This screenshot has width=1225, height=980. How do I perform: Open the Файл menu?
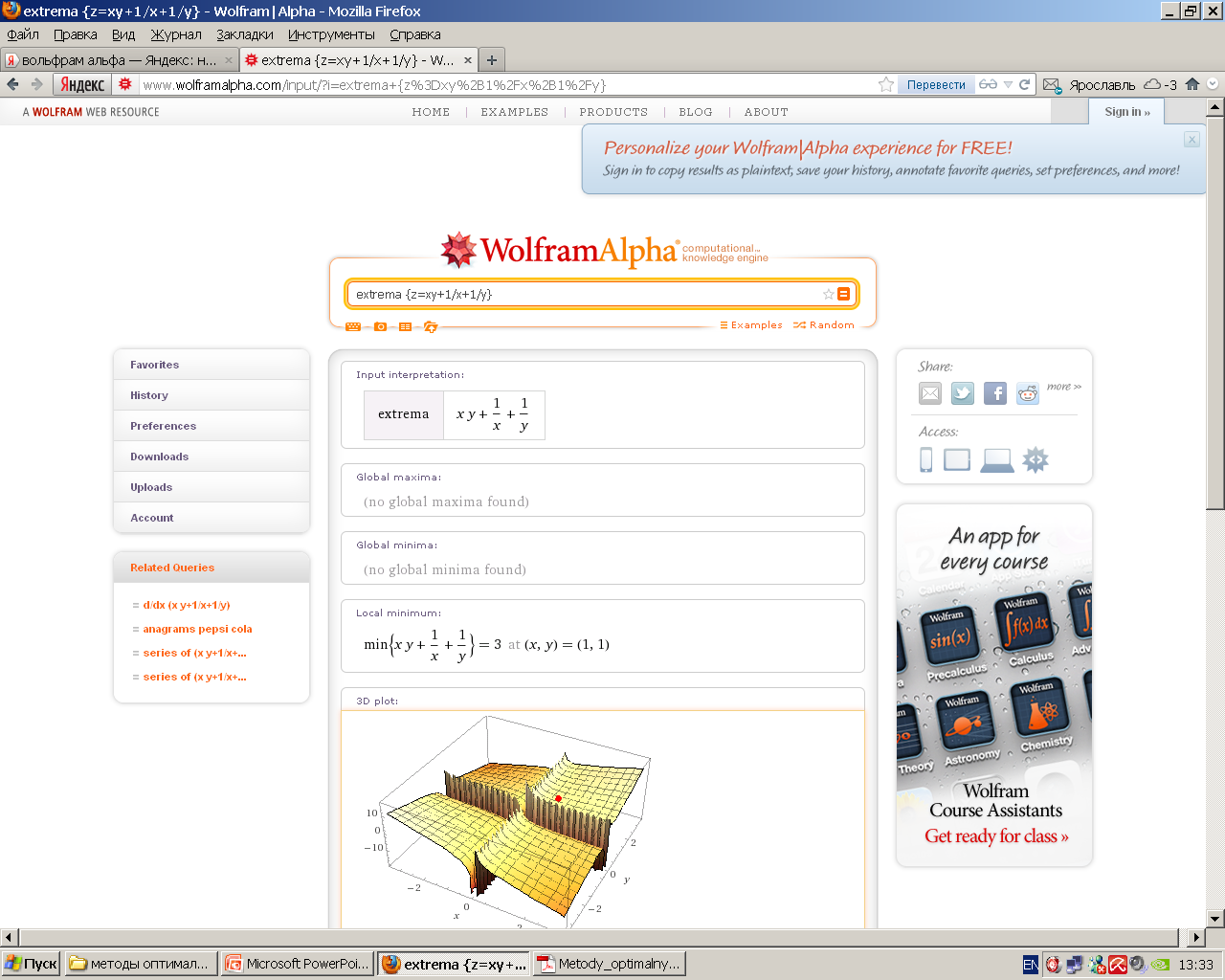[23, 34]
